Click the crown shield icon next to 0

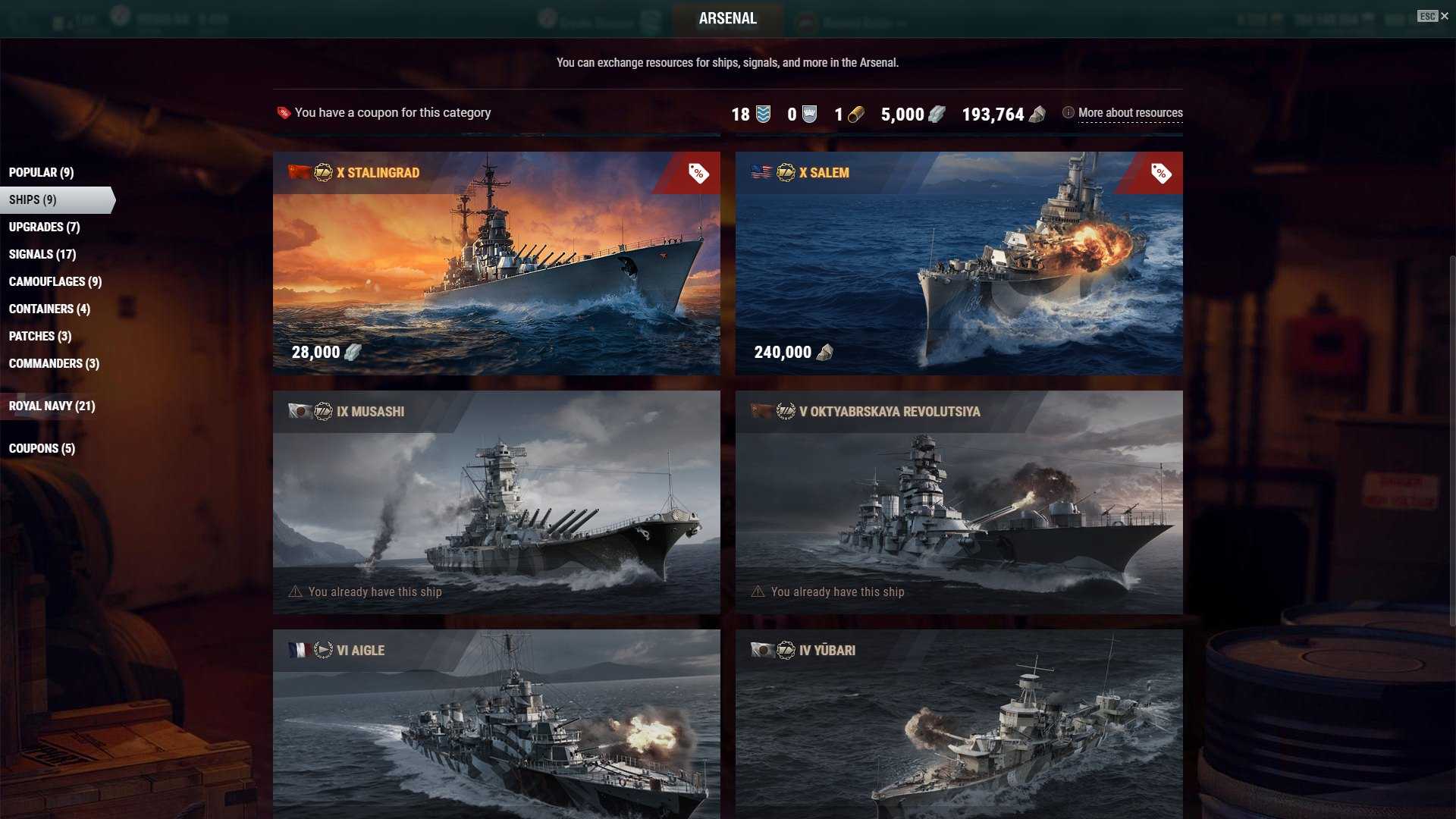[809, 114]
